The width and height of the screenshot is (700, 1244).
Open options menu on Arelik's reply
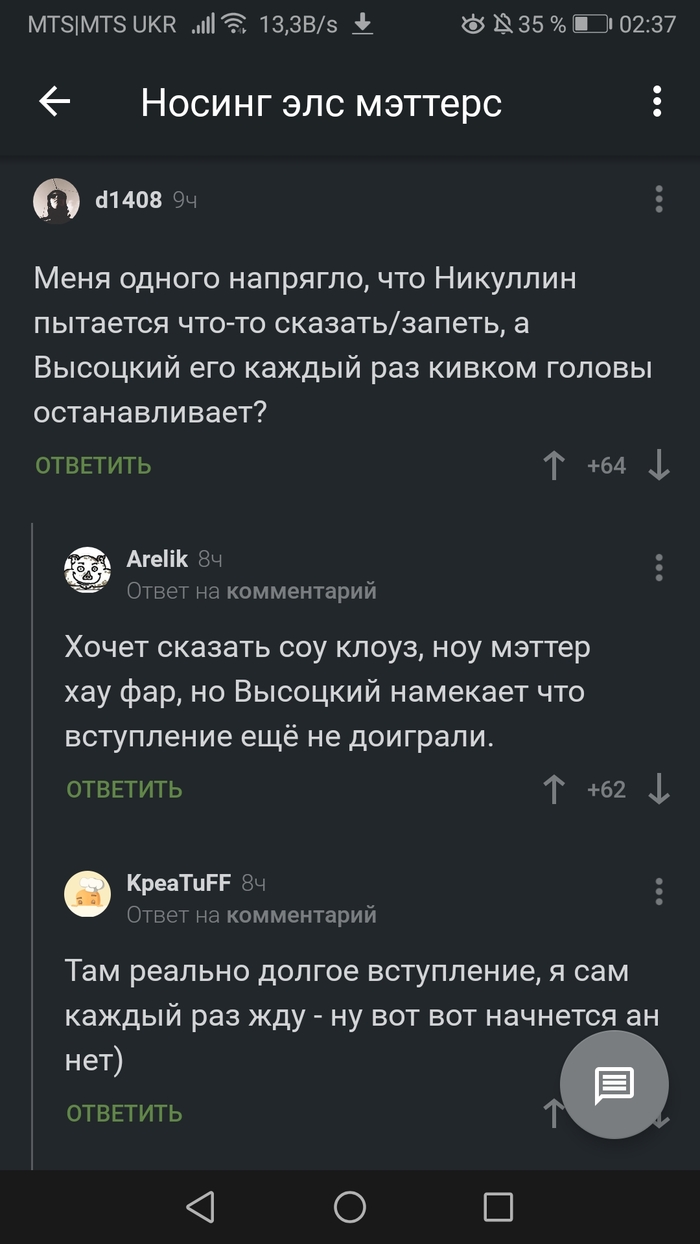(x=658, y=568)
